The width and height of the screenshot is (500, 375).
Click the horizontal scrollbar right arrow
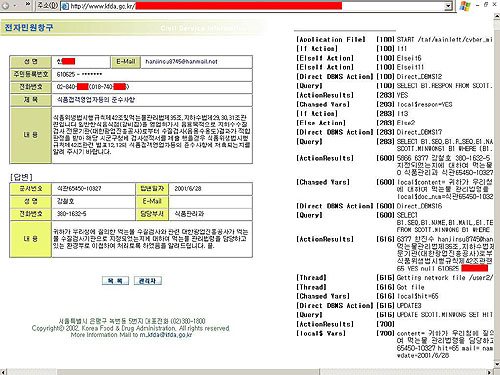click(490, 372)
